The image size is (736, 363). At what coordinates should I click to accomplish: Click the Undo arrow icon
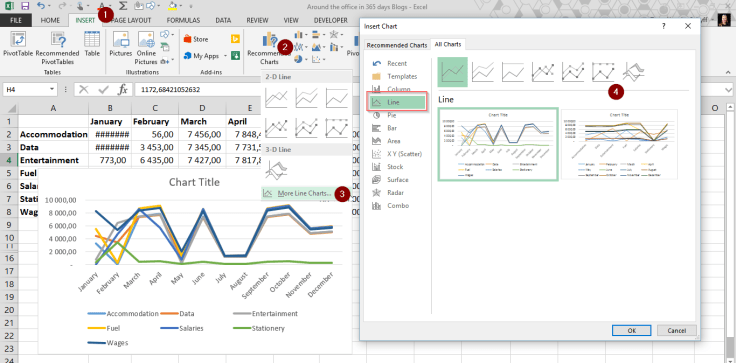pyautogui.click(x=41, y=7)
